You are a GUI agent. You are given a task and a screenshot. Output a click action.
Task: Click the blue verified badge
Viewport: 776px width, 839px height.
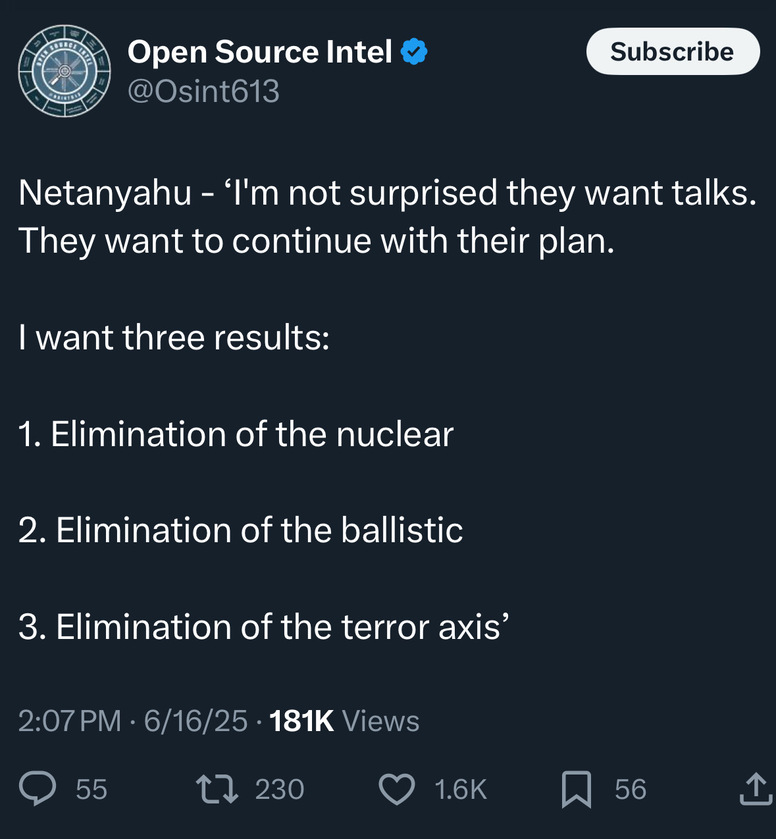[414, 52]
